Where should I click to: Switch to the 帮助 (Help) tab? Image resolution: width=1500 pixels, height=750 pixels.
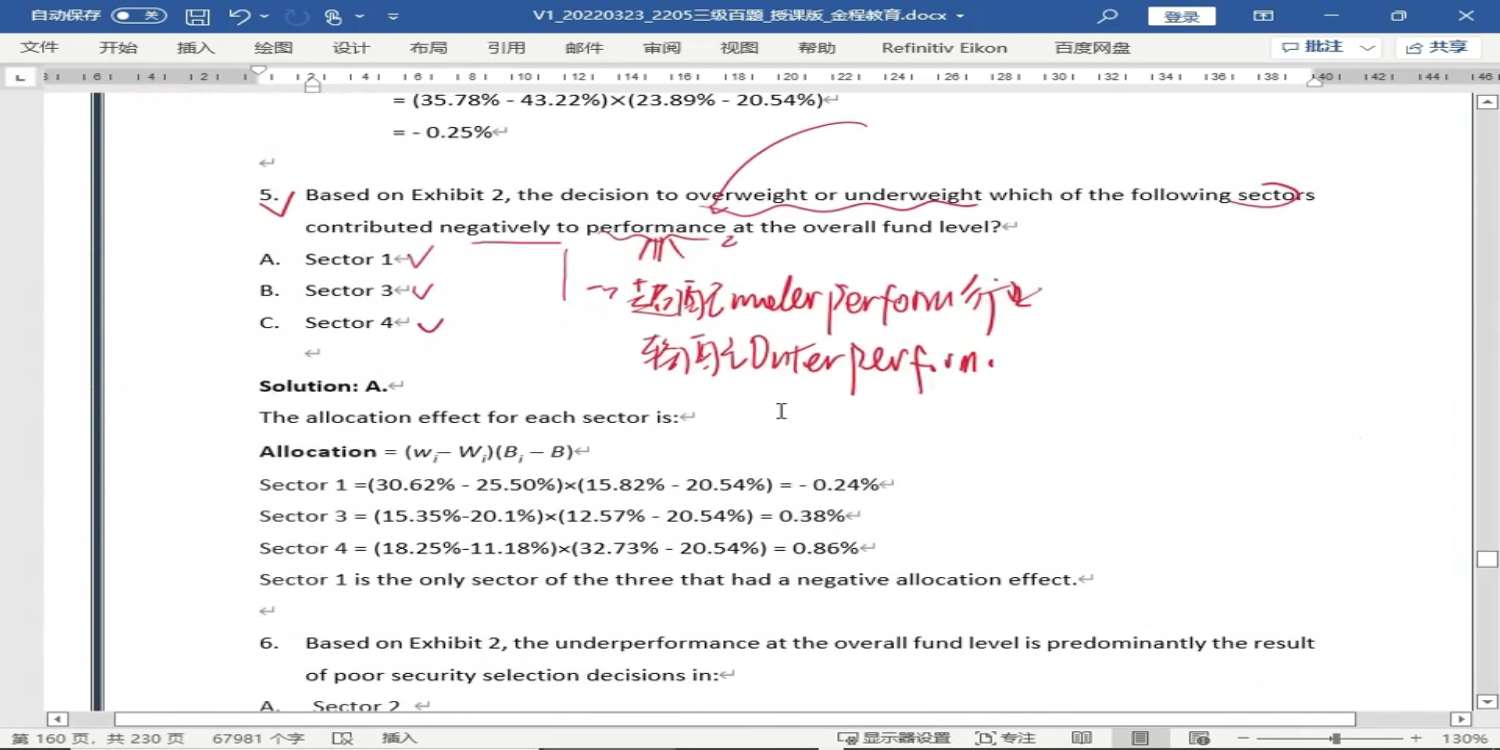point(817,48)
